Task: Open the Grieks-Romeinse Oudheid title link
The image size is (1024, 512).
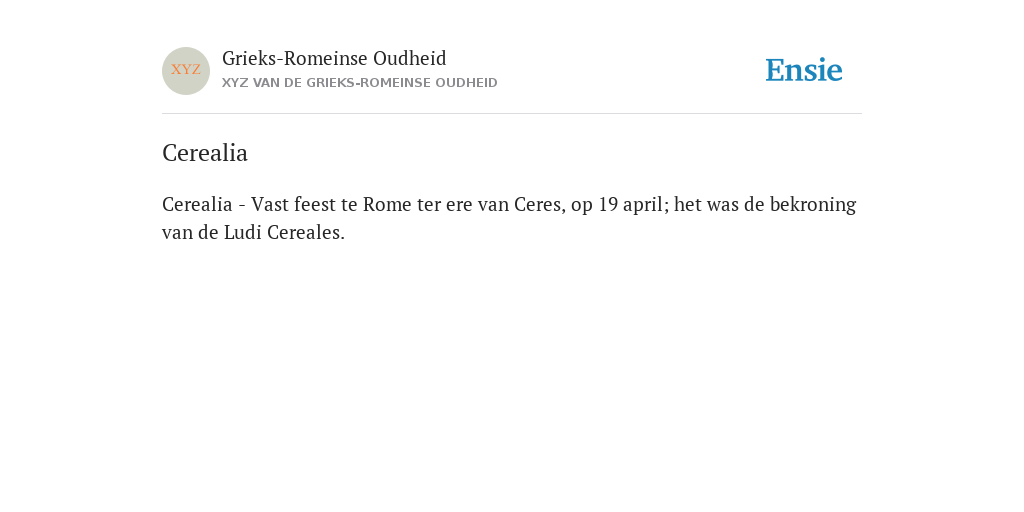Action: (334, 59)
